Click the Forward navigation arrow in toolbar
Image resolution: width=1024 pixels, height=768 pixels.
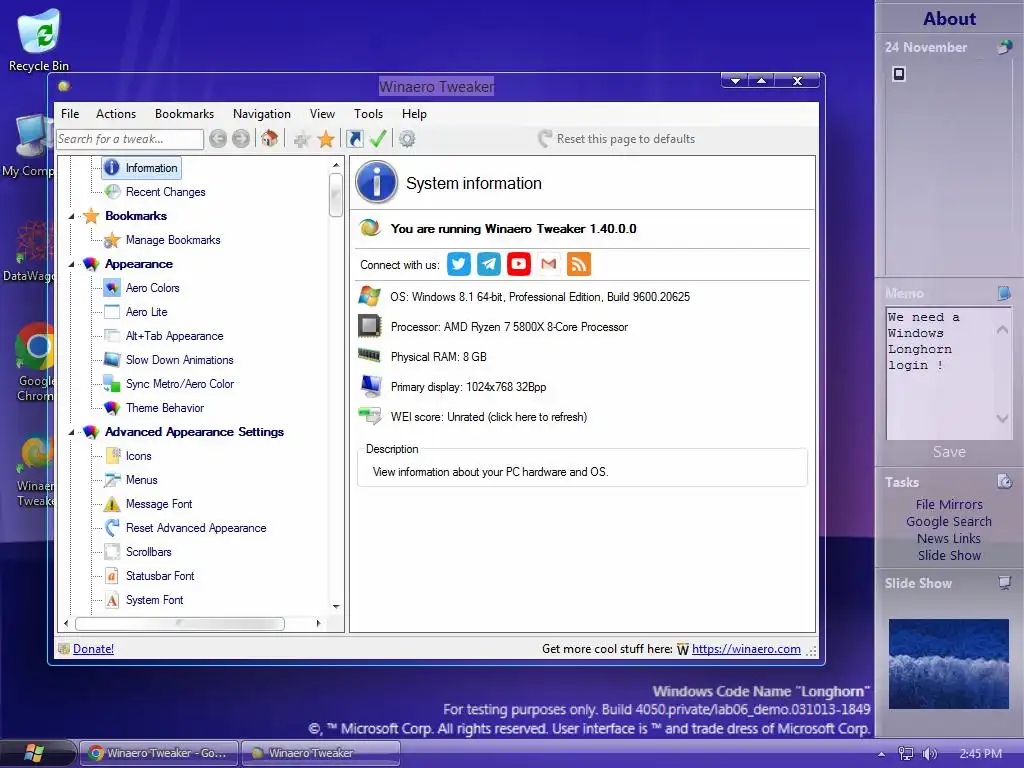[x=241, y=138]
